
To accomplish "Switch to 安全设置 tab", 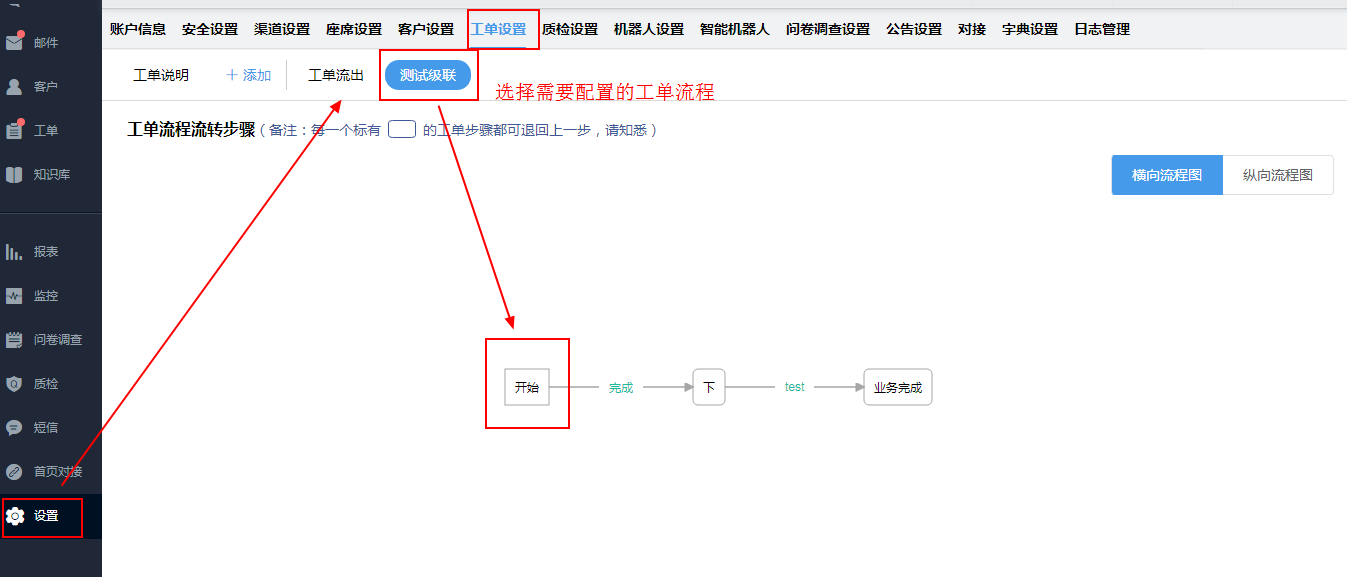I will (210, 29).
